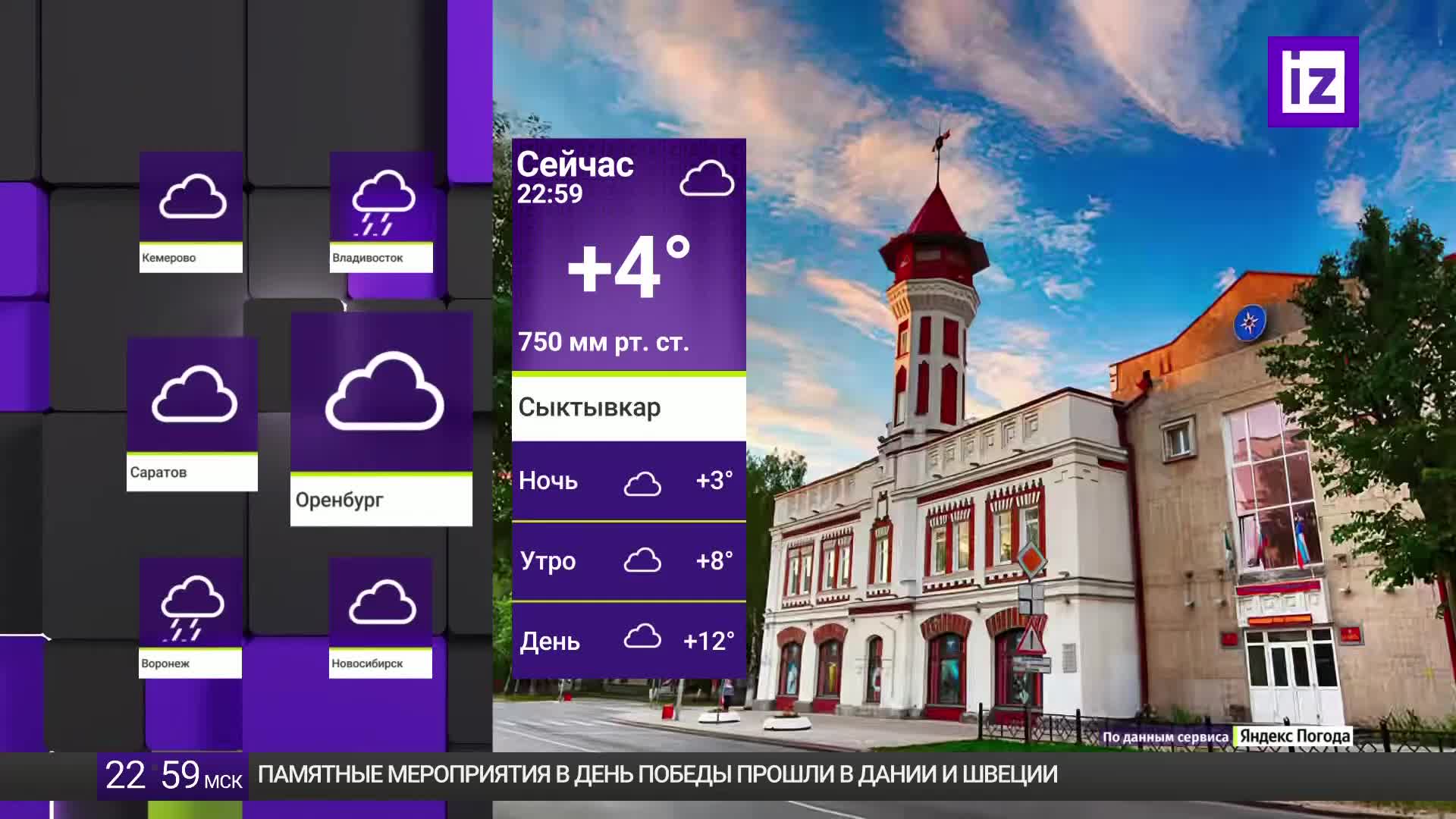Click the Ночь label
Image resolution: width=1456 pixels, height=819 pixels.
[x=548, y=481]
